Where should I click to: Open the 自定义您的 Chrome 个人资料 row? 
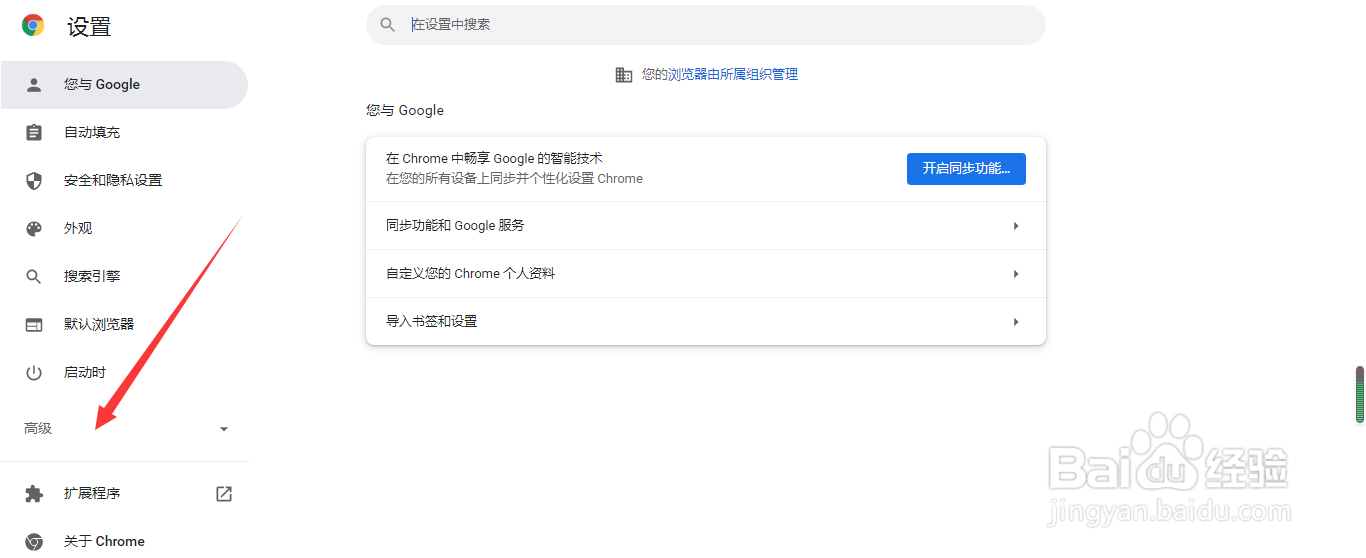706,274
